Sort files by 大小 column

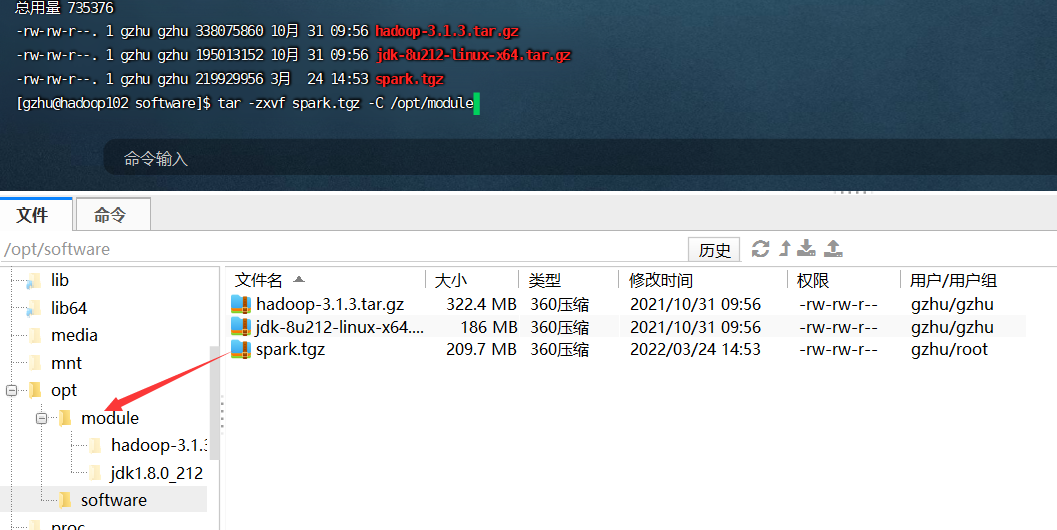[451, 280]
